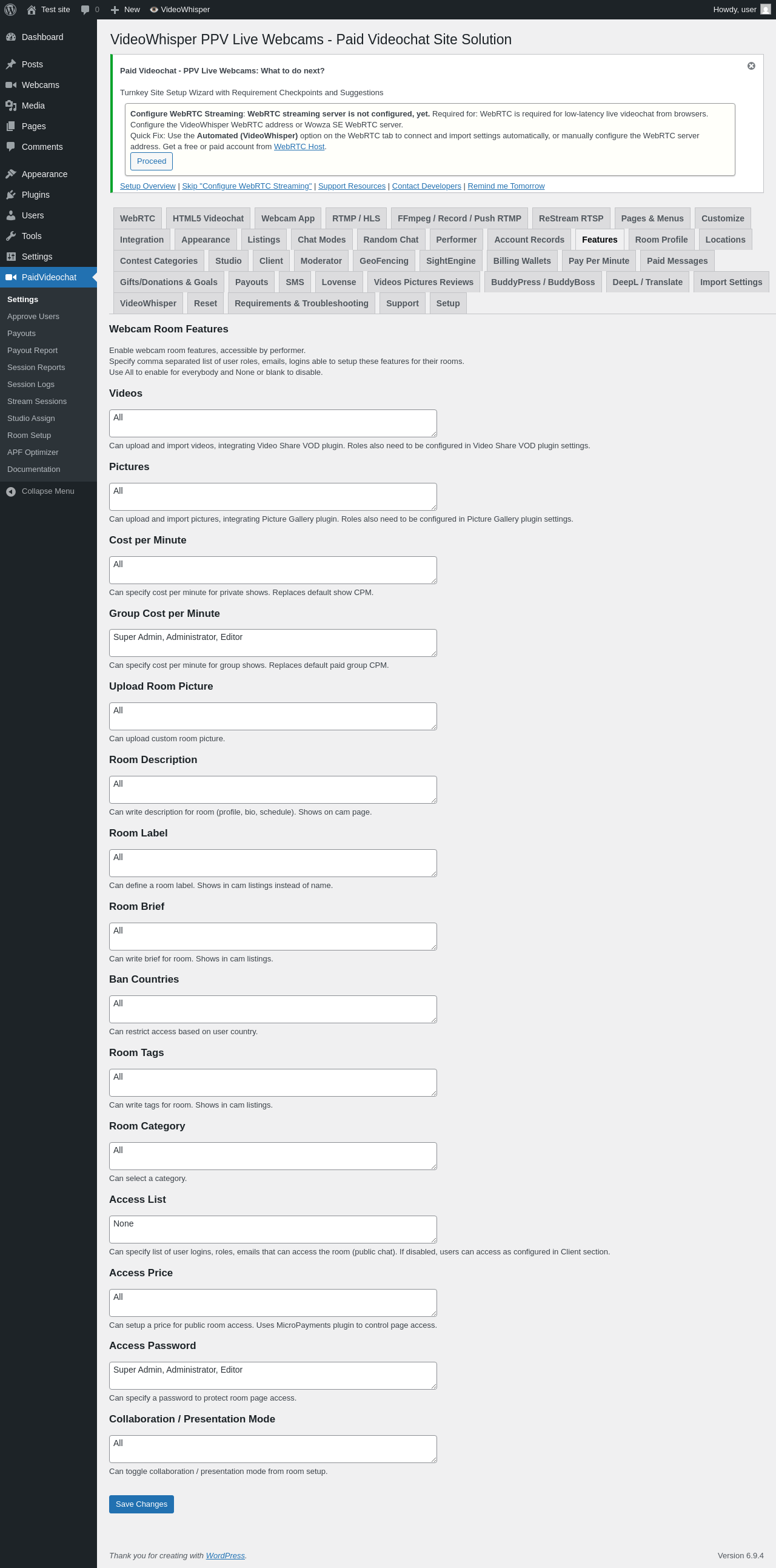Image resolution: width=776 pixels, height=1568 pixels.
Task: Click Remind me Tomorrow link
Action: click(506, 186)
